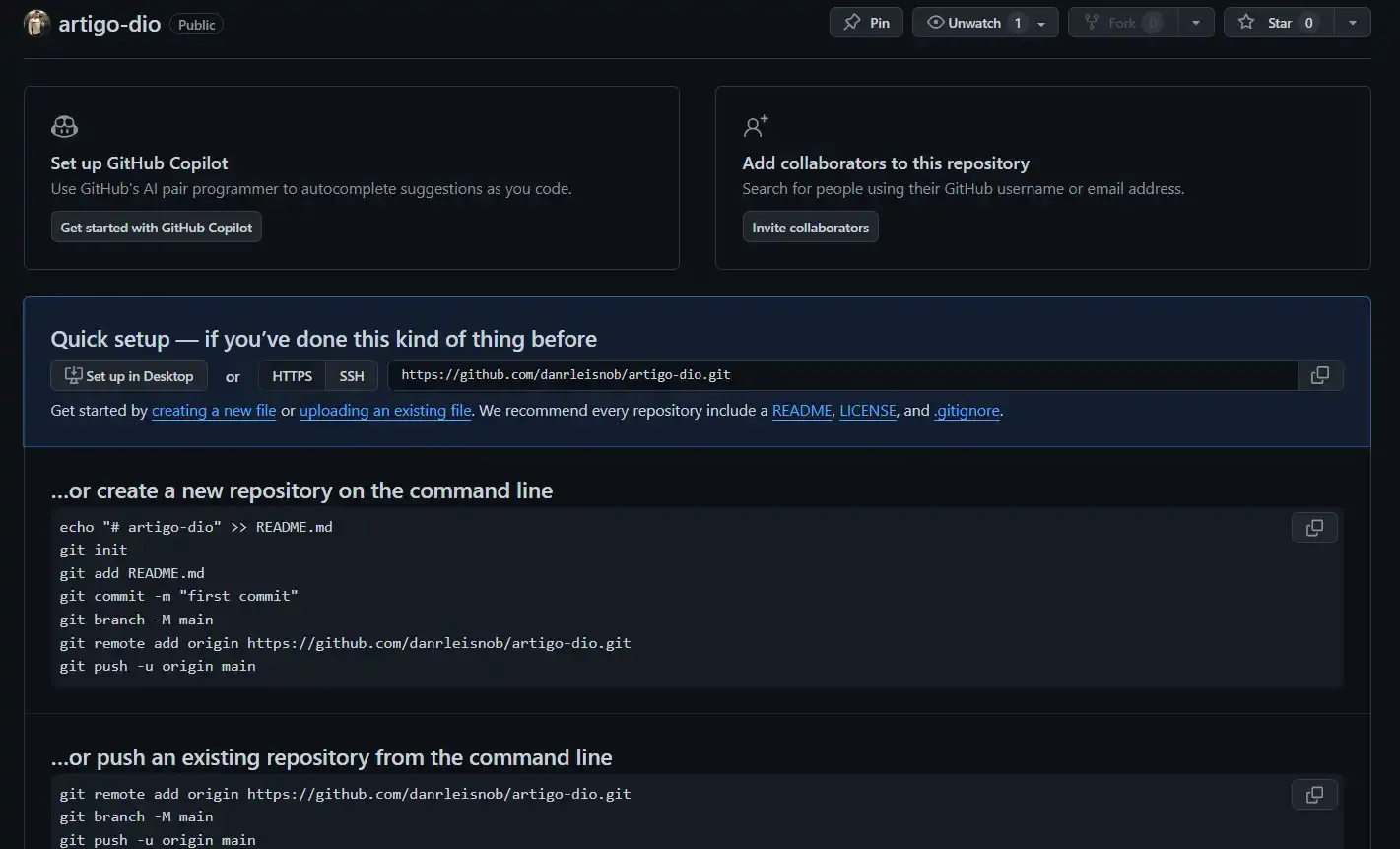Select the HTTPS clone option

(x=293, y=376)
